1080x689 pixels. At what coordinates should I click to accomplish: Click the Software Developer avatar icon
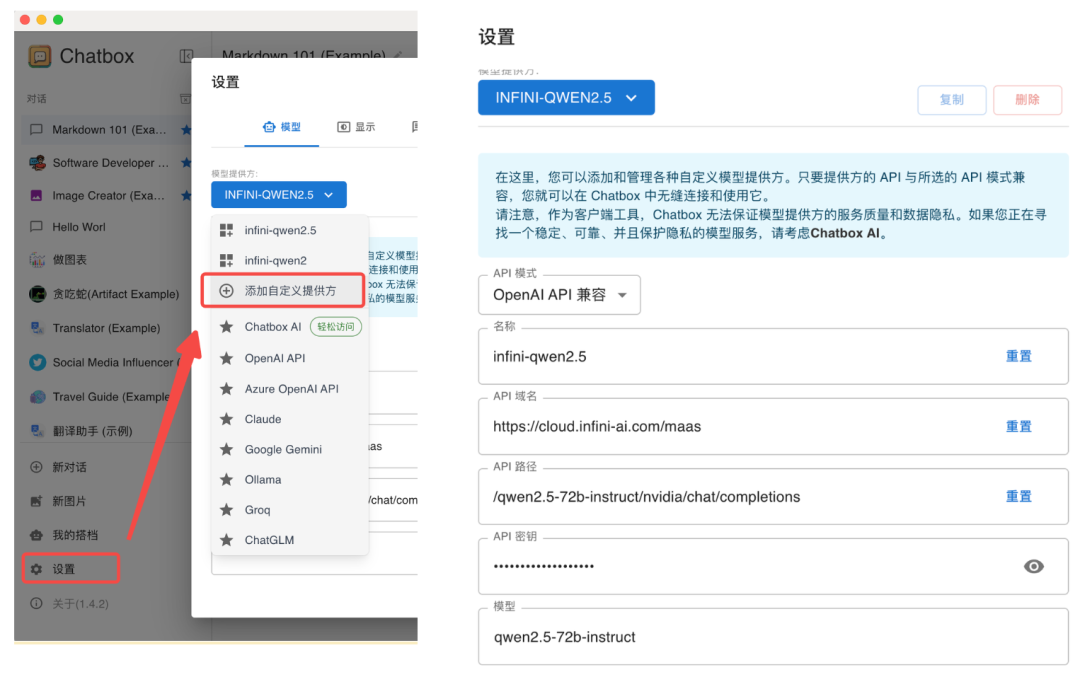pyautogui.click(x=37, y=163)
